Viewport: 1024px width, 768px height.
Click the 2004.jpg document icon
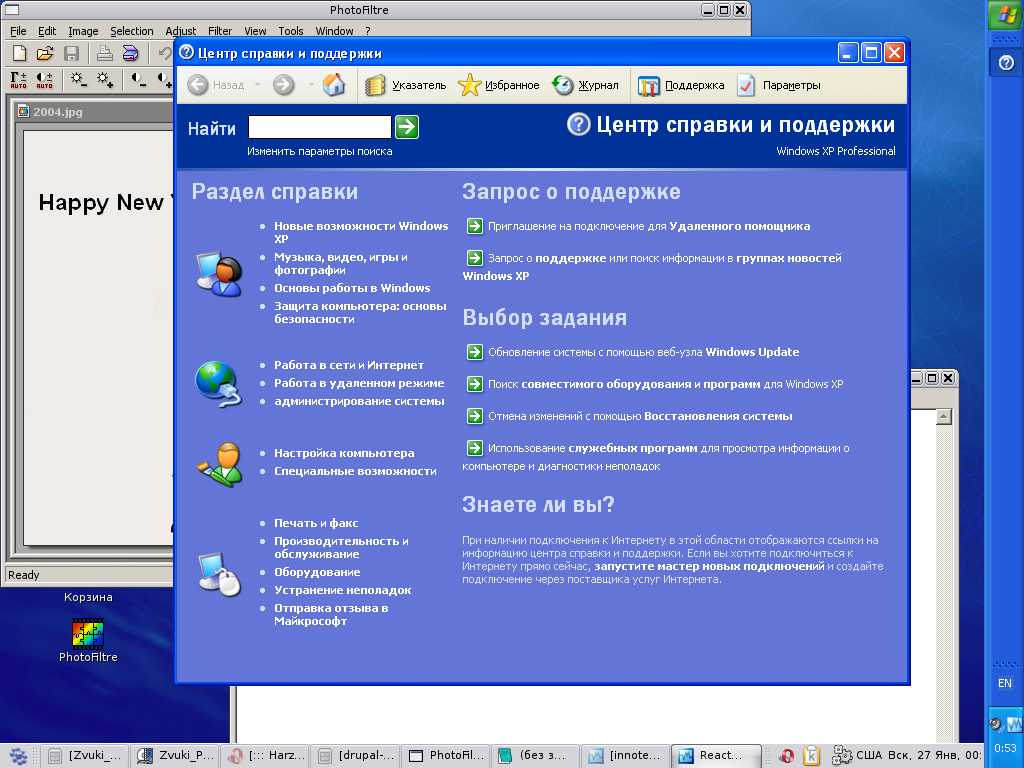(x=24, y=111)
